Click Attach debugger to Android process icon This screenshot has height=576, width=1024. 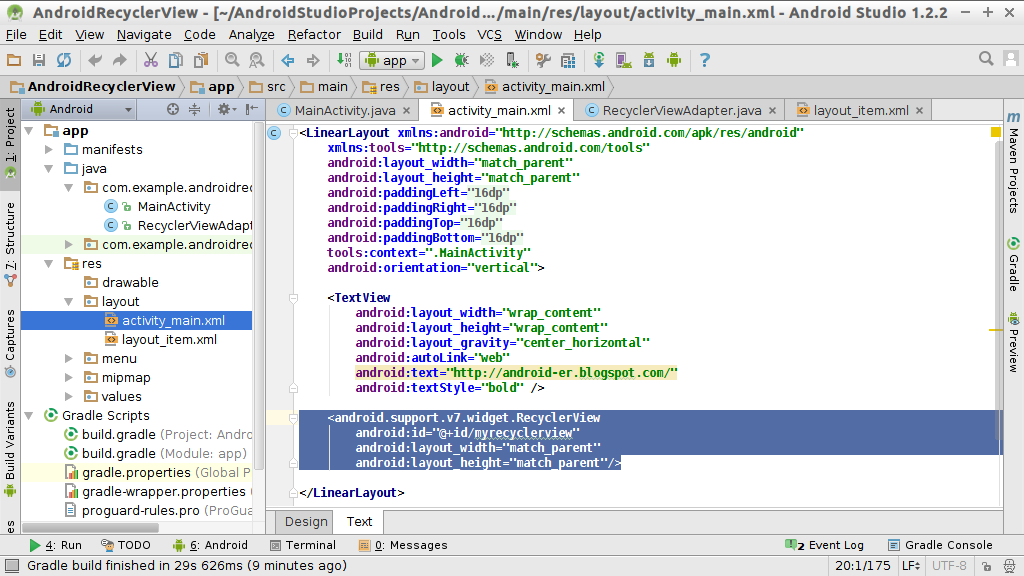pyautogui.click(x=513, y=60)
